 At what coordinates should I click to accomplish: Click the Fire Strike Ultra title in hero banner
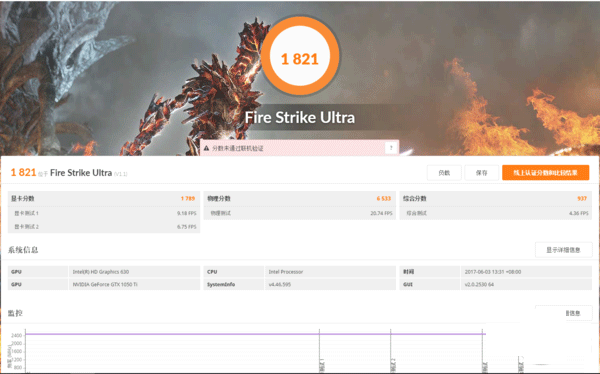tap(300, 118)
